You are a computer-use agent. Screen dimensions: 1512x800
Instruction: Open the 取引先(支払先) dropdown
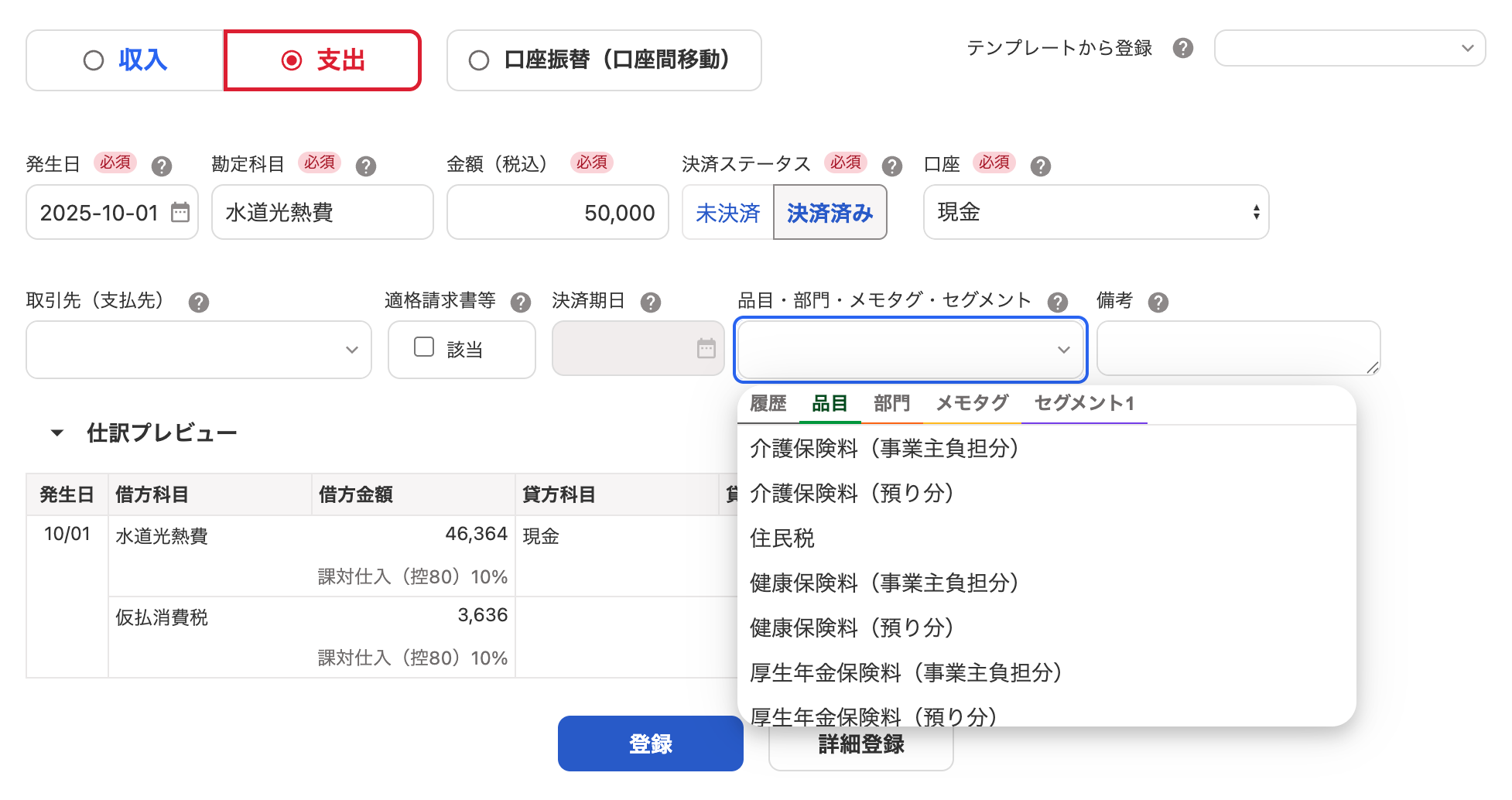point(199,350)
